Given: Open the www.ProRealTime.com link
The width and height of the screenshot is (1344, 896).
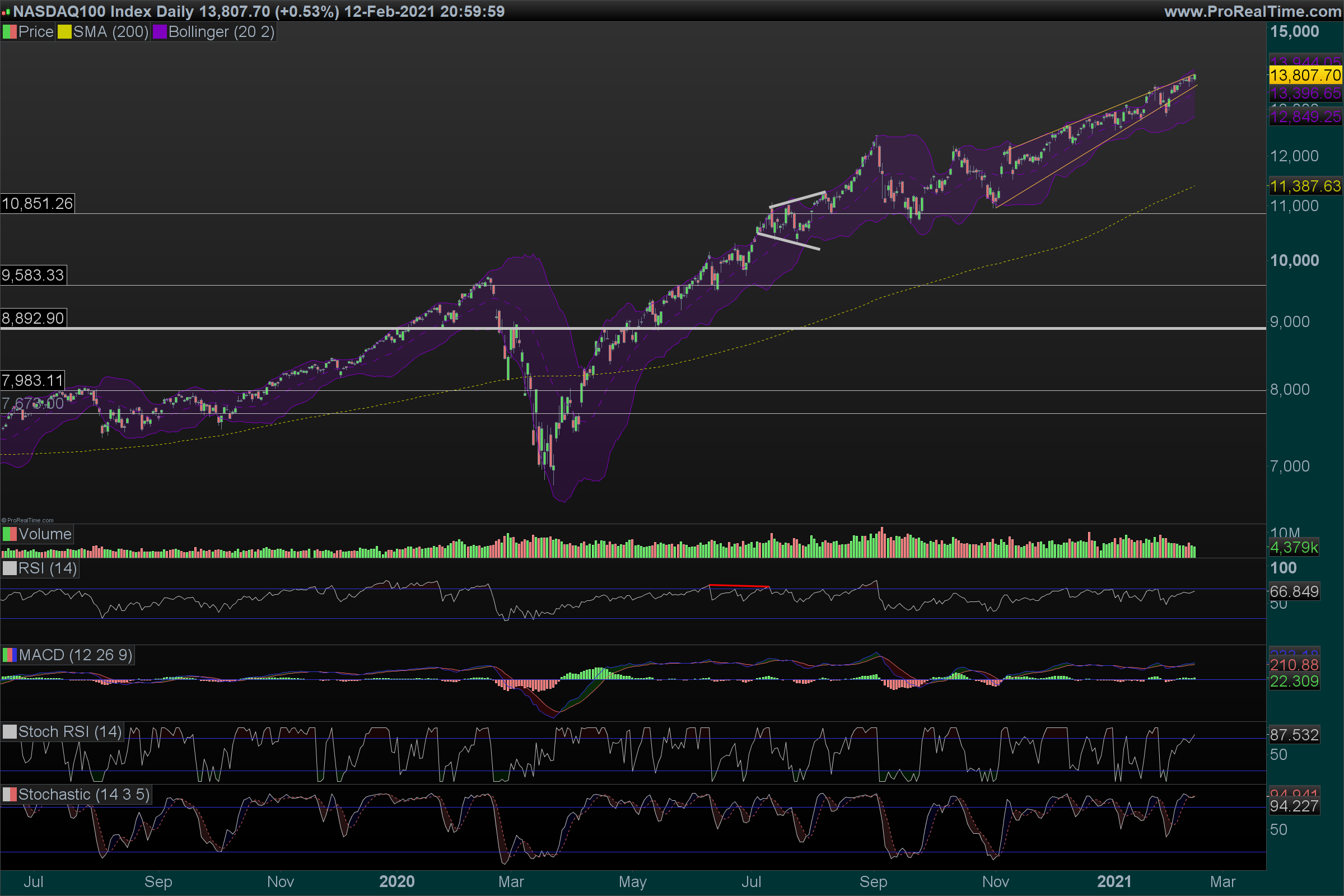Looking at the screenshot, I should [x=1253, y=11].
